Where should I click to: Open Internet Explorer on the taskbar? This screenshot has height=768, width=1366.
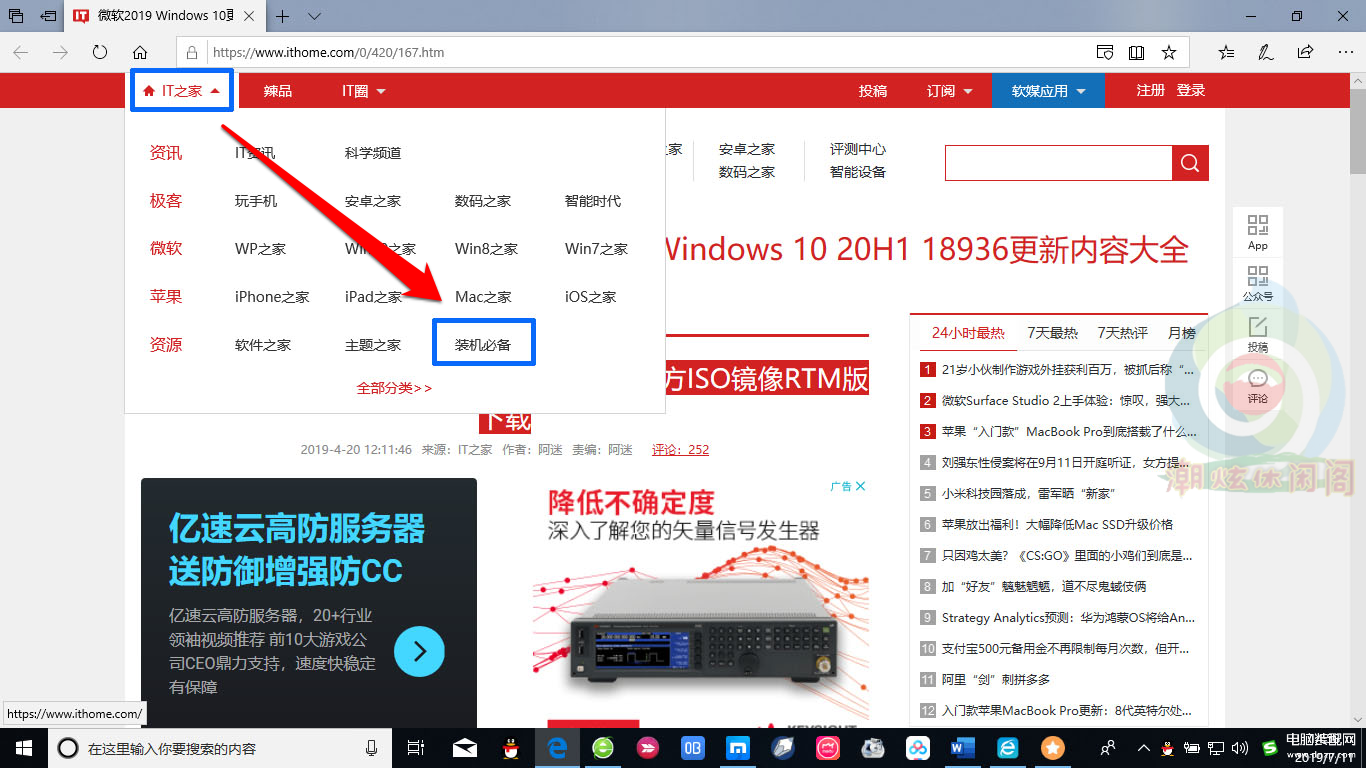tap(1008, 747)
